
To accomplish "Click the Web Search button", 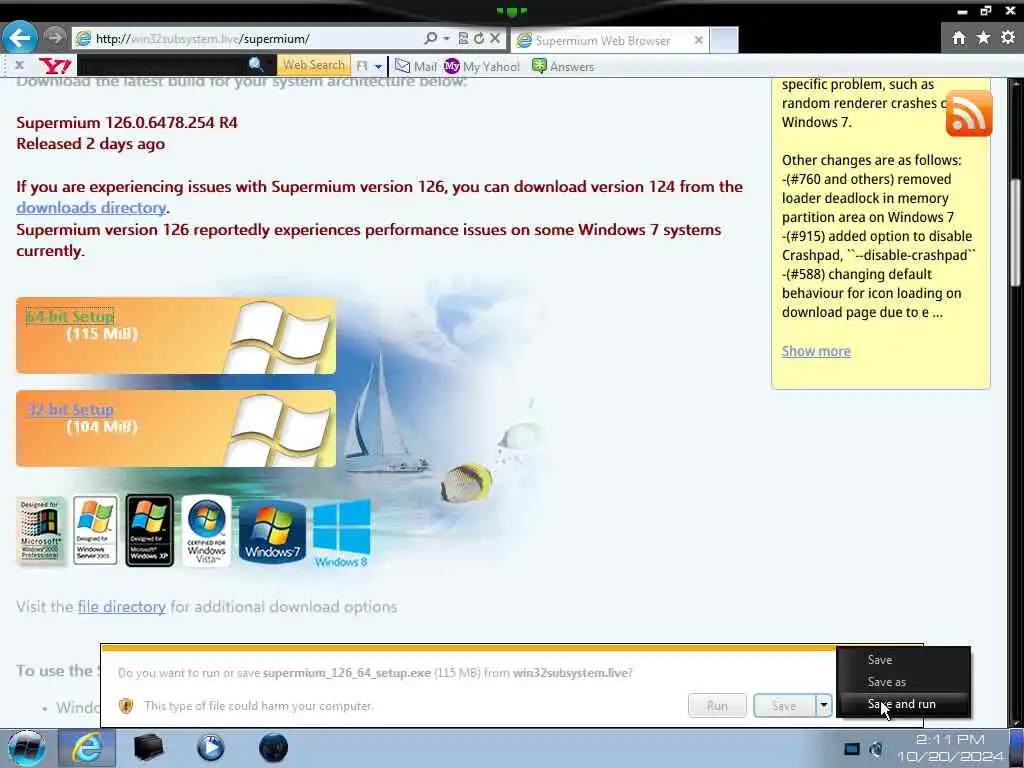I will point(313,65).
